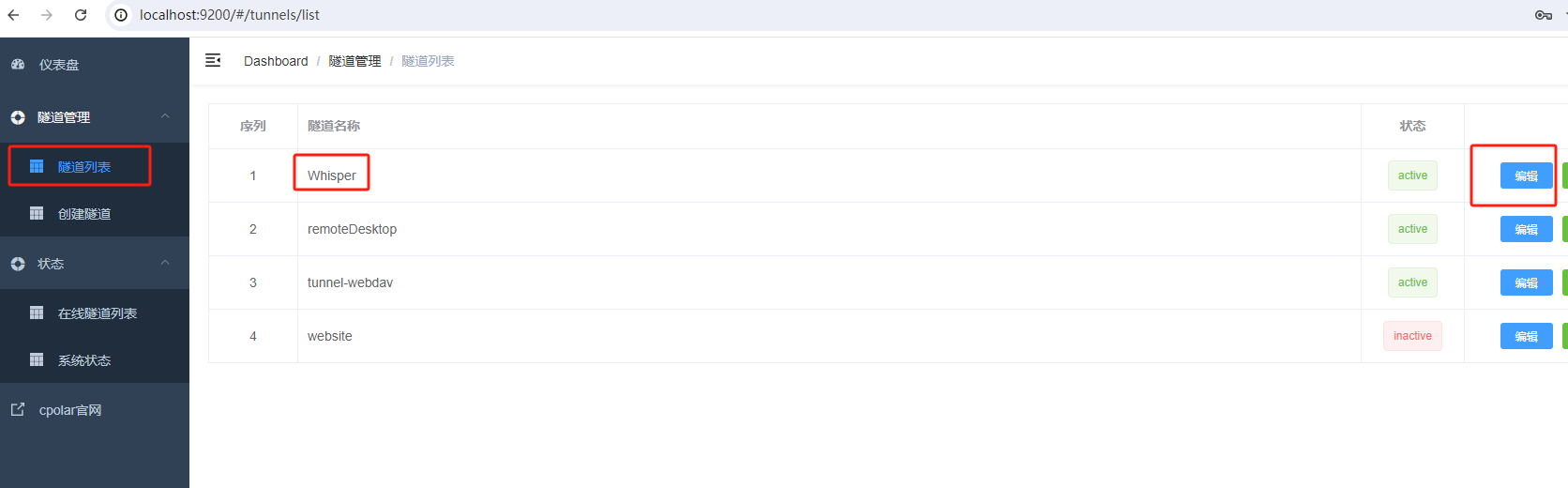Click the browser back arrow
This screenshot has width=1568, height=488.
coord(13,15)
